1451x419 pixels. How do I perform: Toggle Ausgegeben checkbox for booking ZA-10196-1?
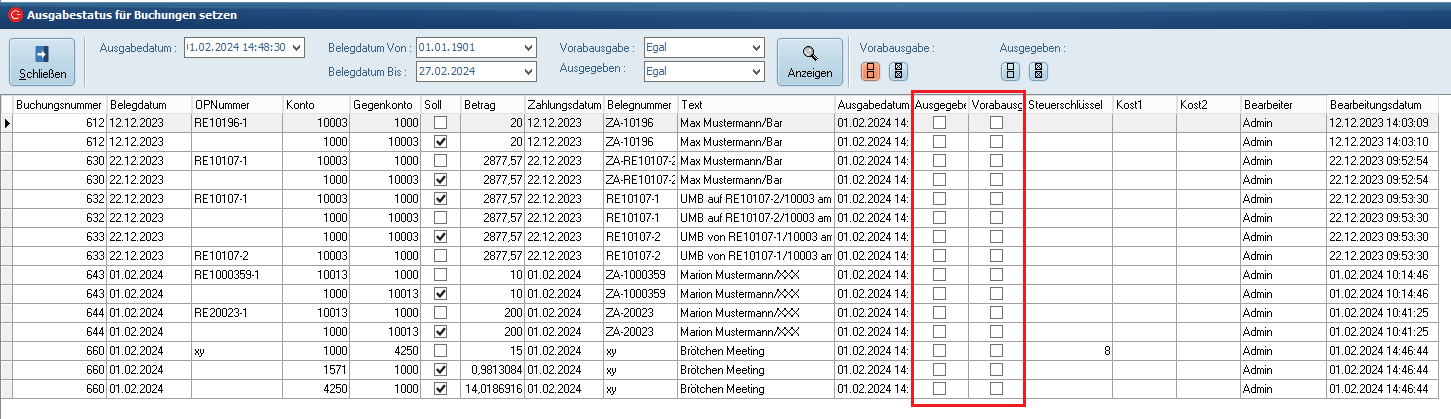[939, 123]
